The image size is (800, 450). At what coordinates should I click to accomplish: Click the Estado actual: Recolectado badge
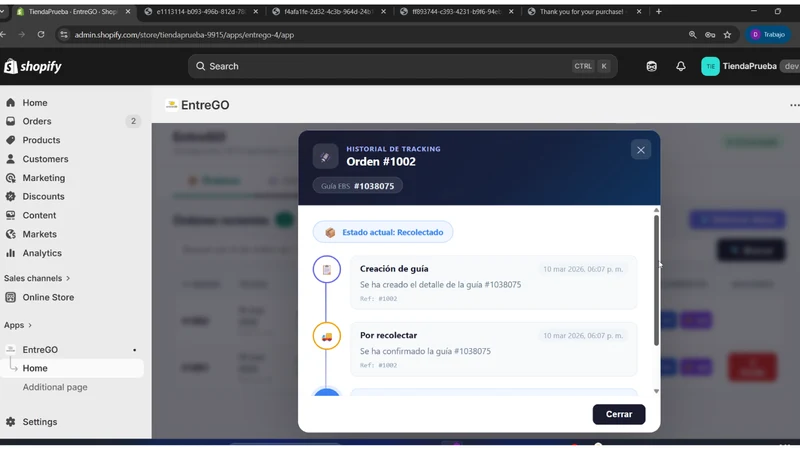383,232
